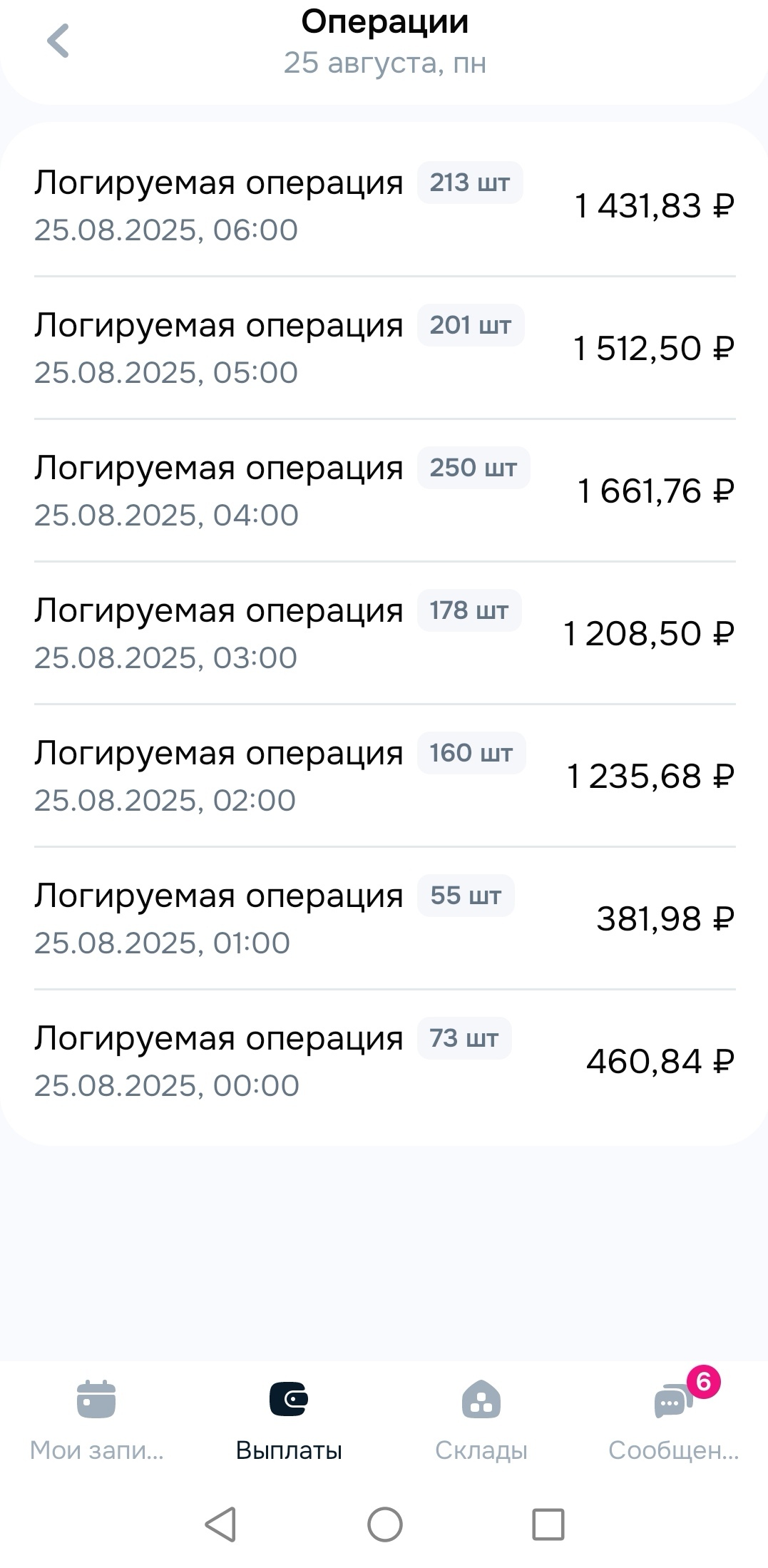768x1568 pixels.
Task: Tap the wallet icon for Выплаты
Action: coord(289,1398)
